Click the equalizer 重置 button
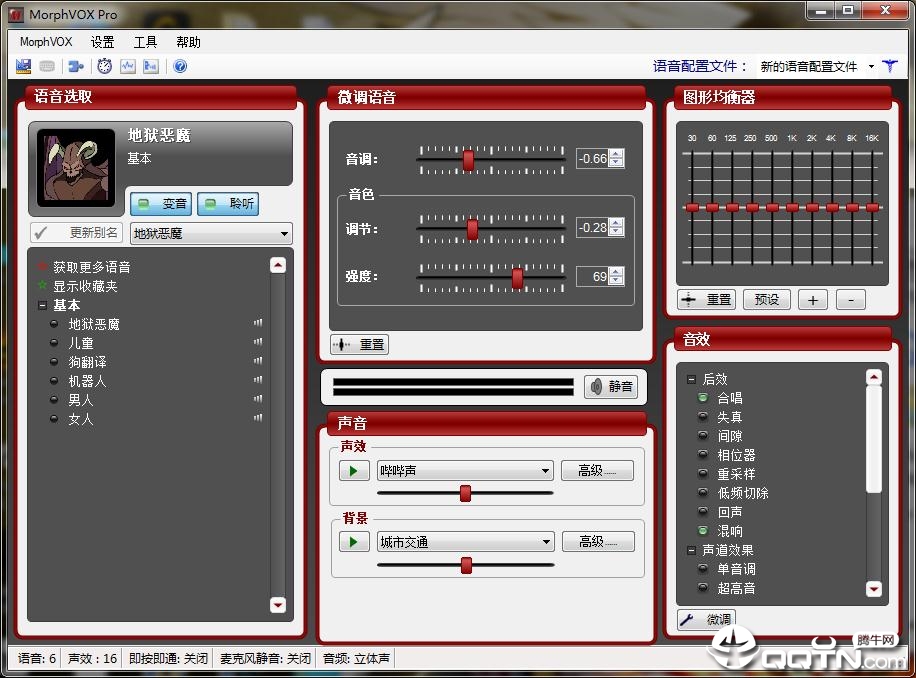The image size is (916, 678). [707, 300]
